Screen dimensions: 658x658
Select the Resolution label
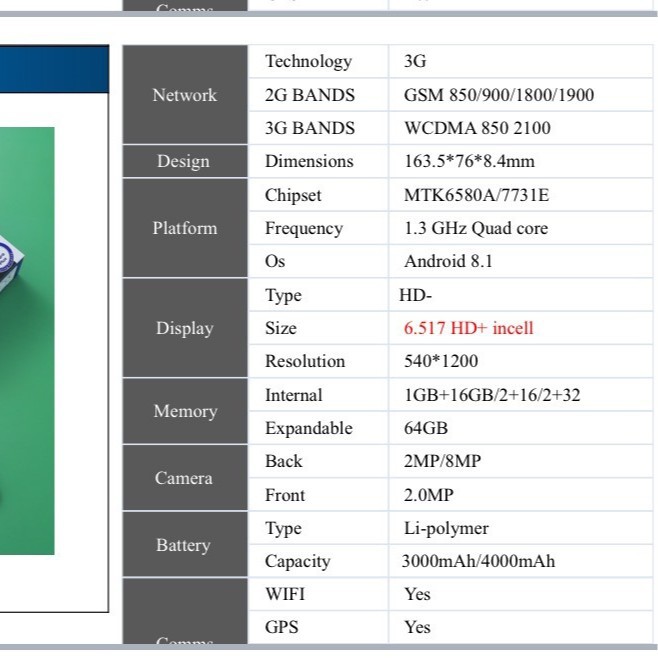[x=305, y=361]
